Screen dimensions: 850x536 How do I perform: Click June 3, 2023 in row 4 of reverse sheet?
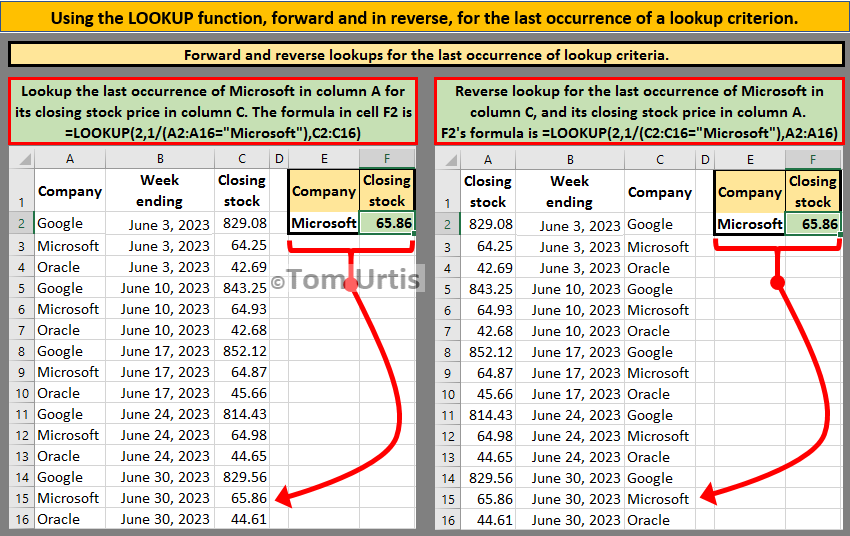coord(570,268)
